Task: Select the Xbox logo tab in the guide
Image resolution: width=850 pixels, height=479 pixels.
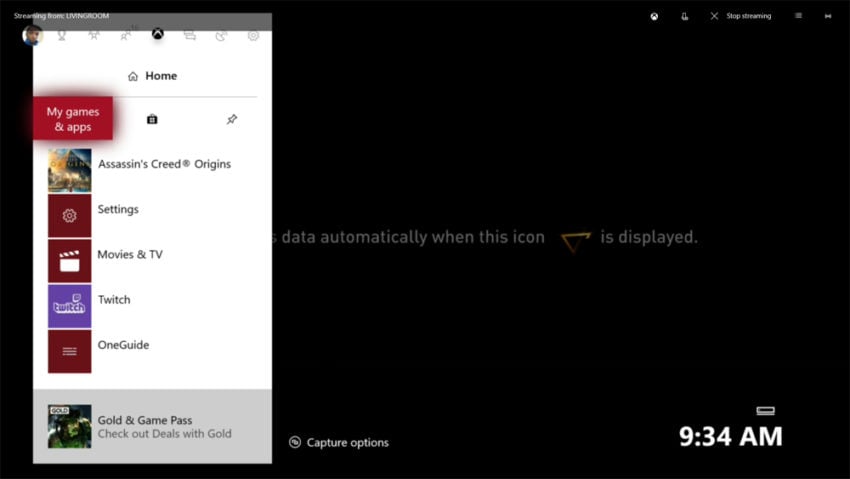Action: tap(158, 34)
